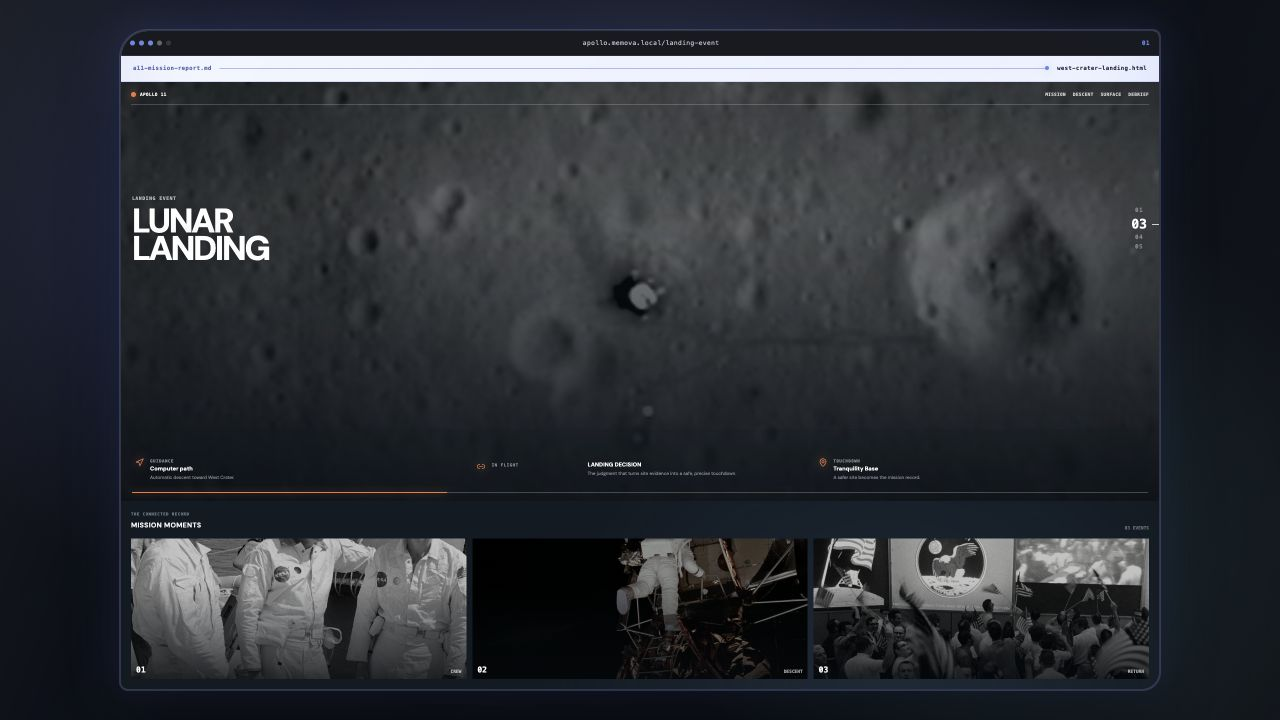Click the guidance arrow icon beside Computer path
This screenshot has width=1280, height=720.
tap(139, 463)
